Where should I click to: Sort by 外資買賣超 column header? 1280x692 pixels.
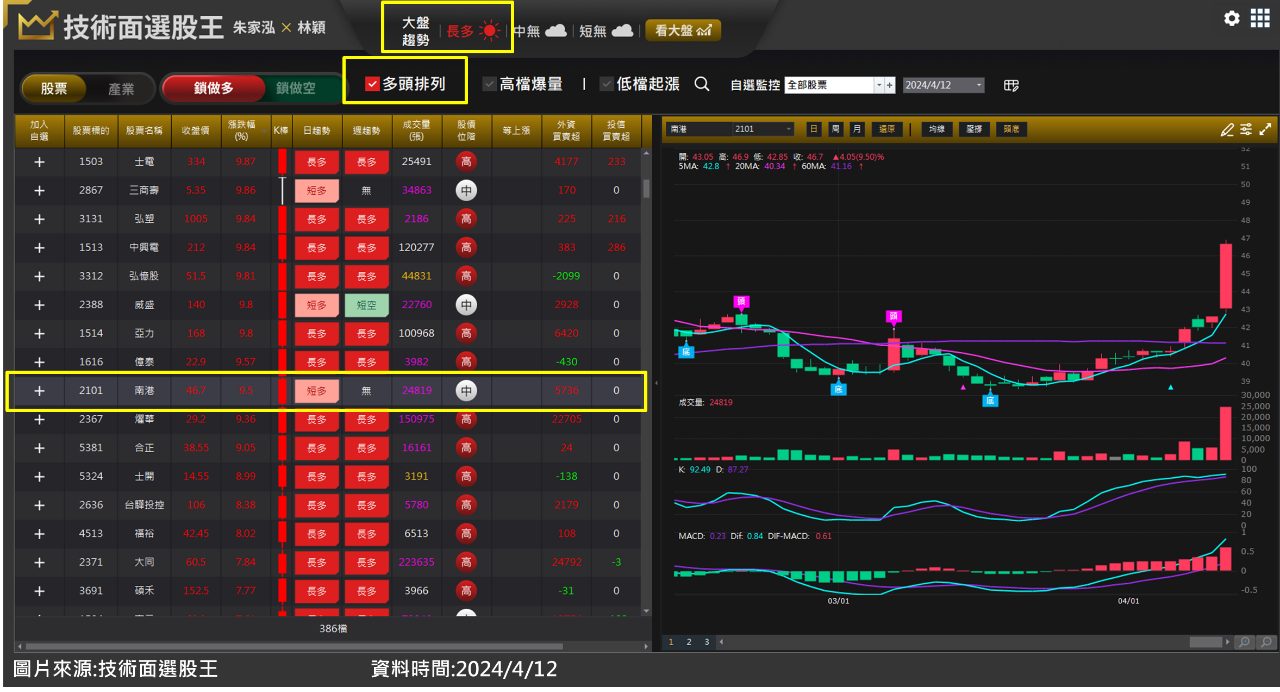click(x=567, y=130)
